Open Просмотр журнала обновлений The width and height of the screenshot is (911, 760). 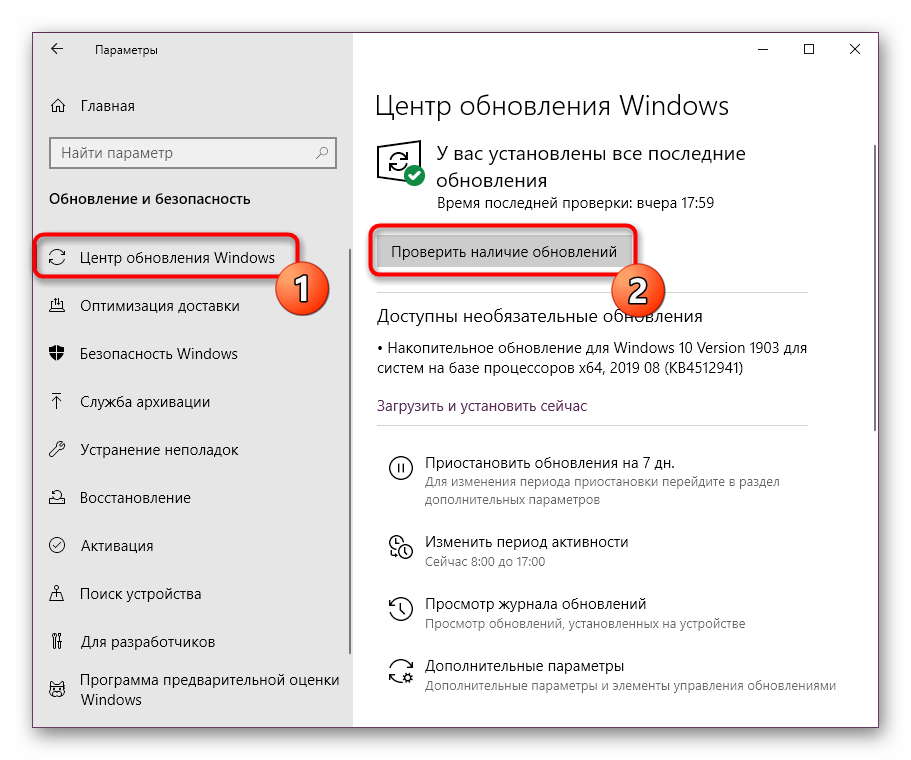pos(535,604)
